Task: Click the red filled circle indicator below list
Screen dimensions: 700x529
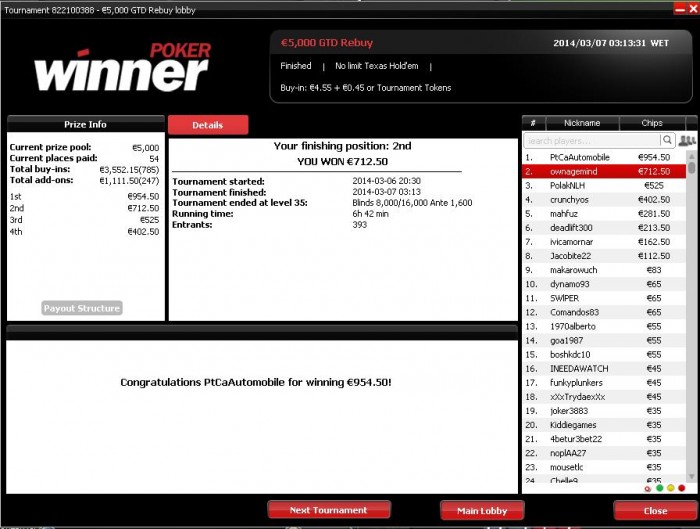Action: (x=681, y=488)
